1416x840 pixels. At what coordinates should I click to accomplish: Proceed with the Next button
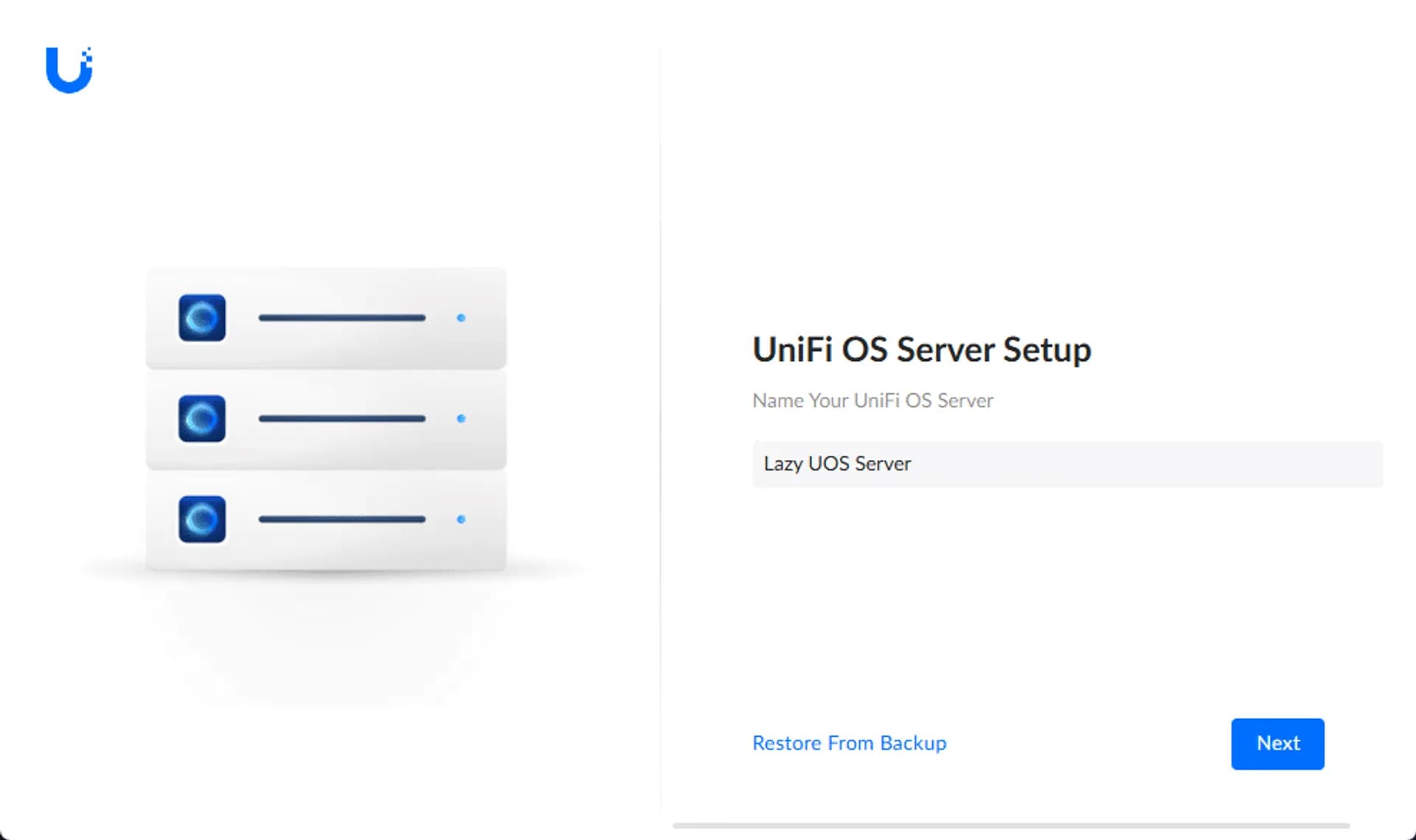tap(1277, 743)
